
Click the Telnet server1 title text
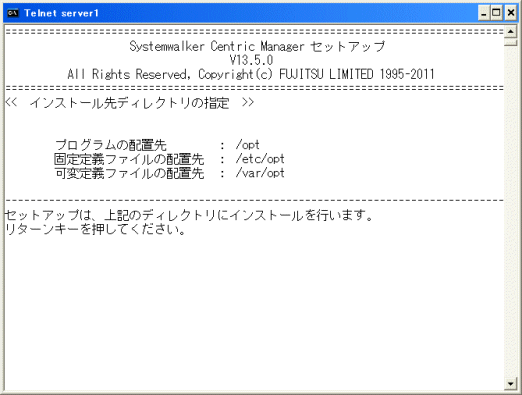click(x=61, y=13)
